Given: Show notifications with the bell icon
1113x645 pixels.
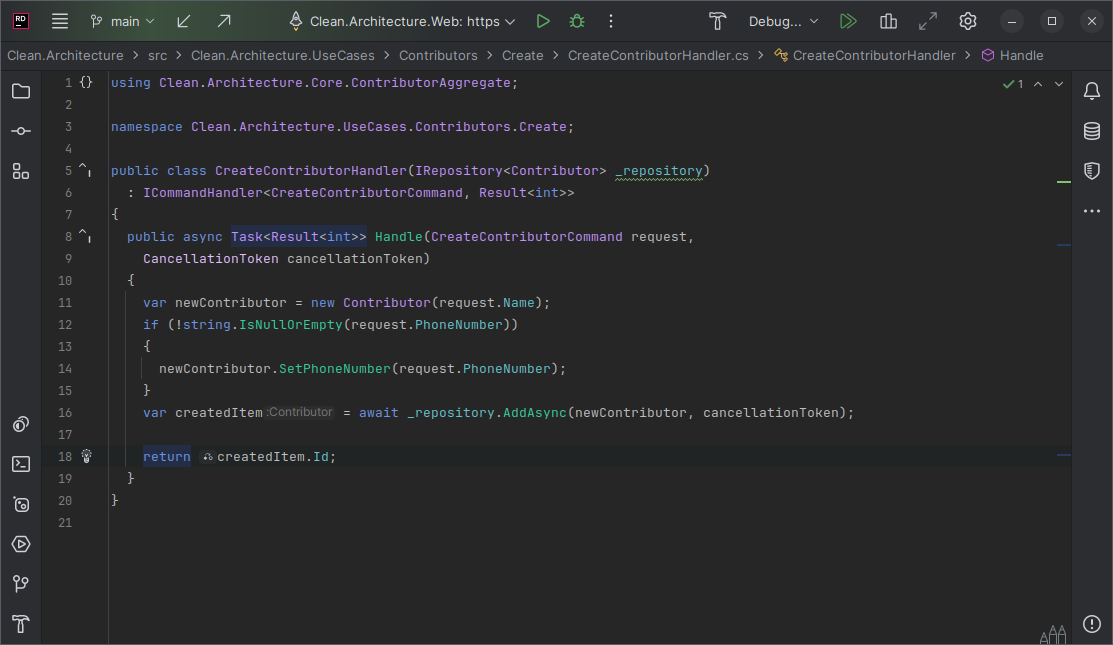Looking at the screenshot, I should [x=1091, y=90].
